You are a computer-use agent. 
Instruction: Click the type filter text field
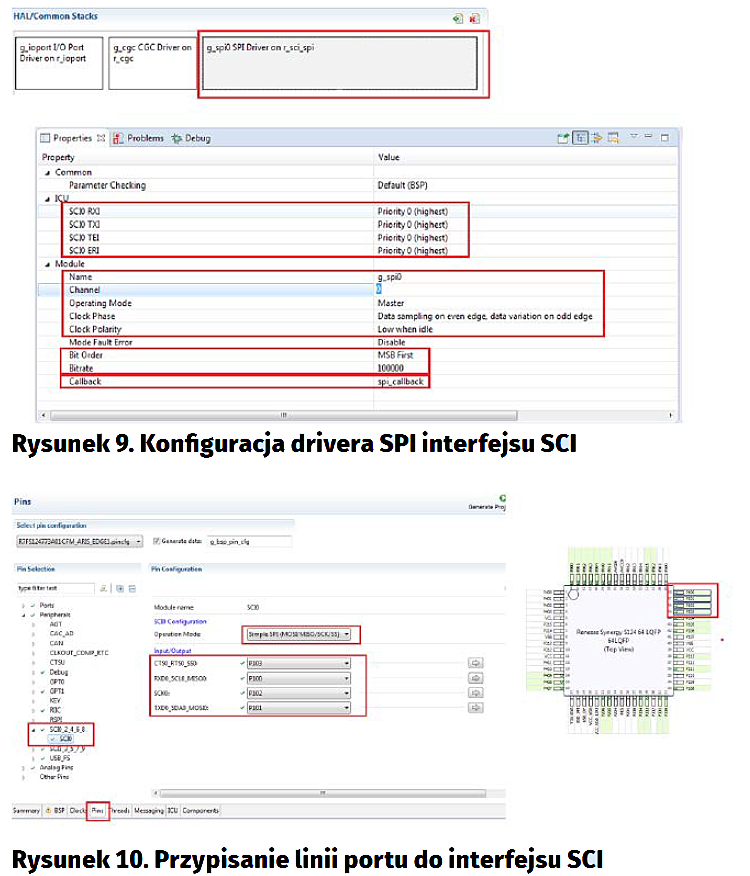(x=55, y=588)
